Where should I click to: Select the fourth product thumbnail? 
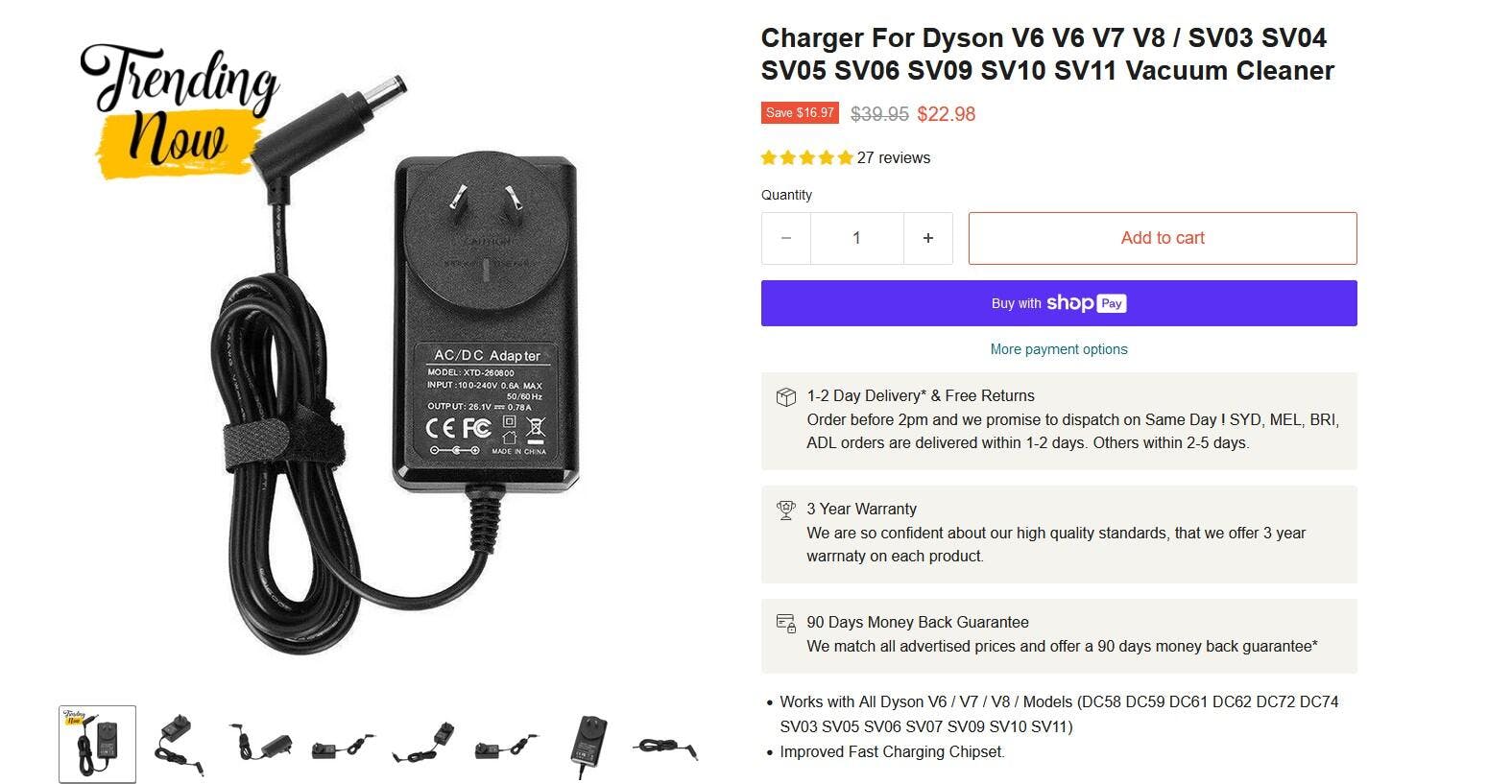point(342,745)
